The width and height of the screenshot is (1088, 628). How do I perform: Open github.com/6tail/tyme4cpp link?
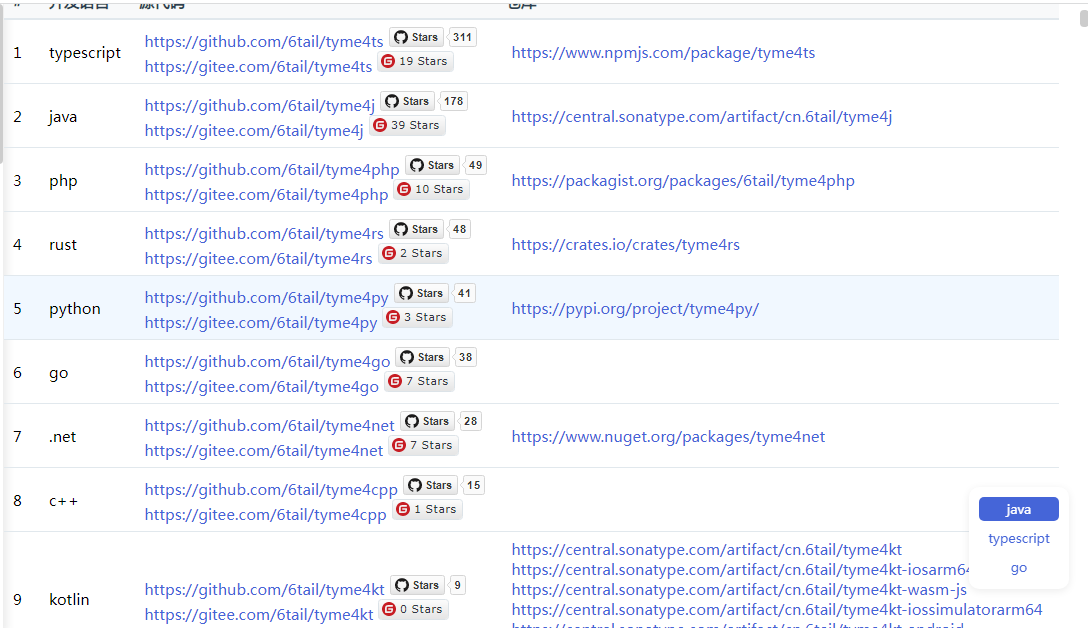coord(271,489)
